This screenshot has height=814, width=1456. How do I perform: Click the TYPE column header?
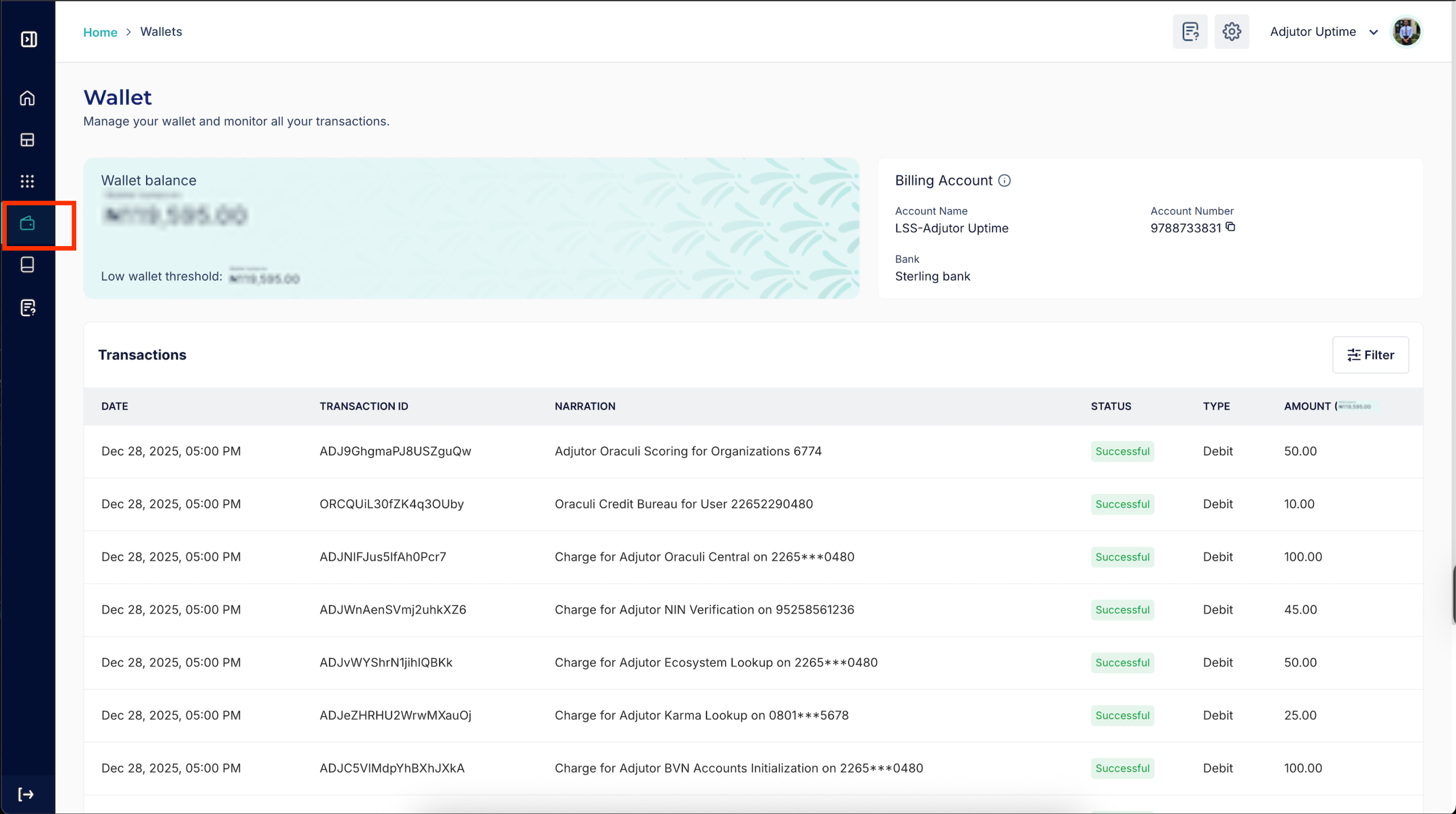[x=1216, y=406]
